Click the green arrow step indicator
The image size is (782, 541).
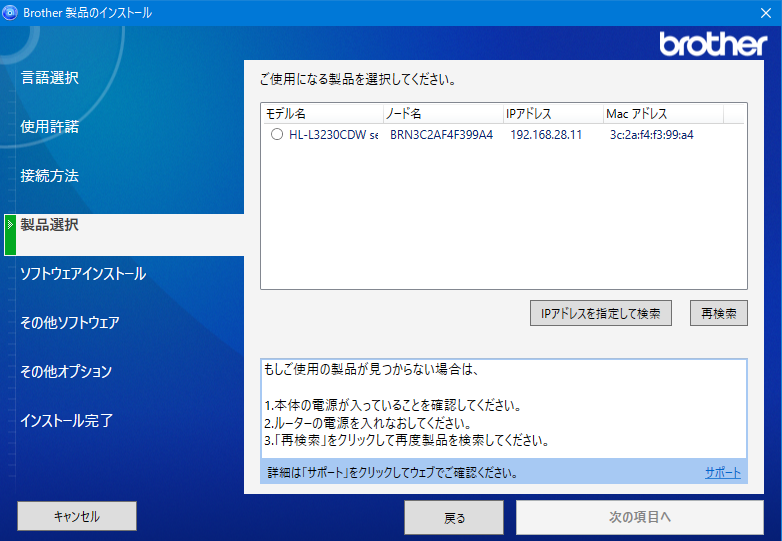click(10, 235)
